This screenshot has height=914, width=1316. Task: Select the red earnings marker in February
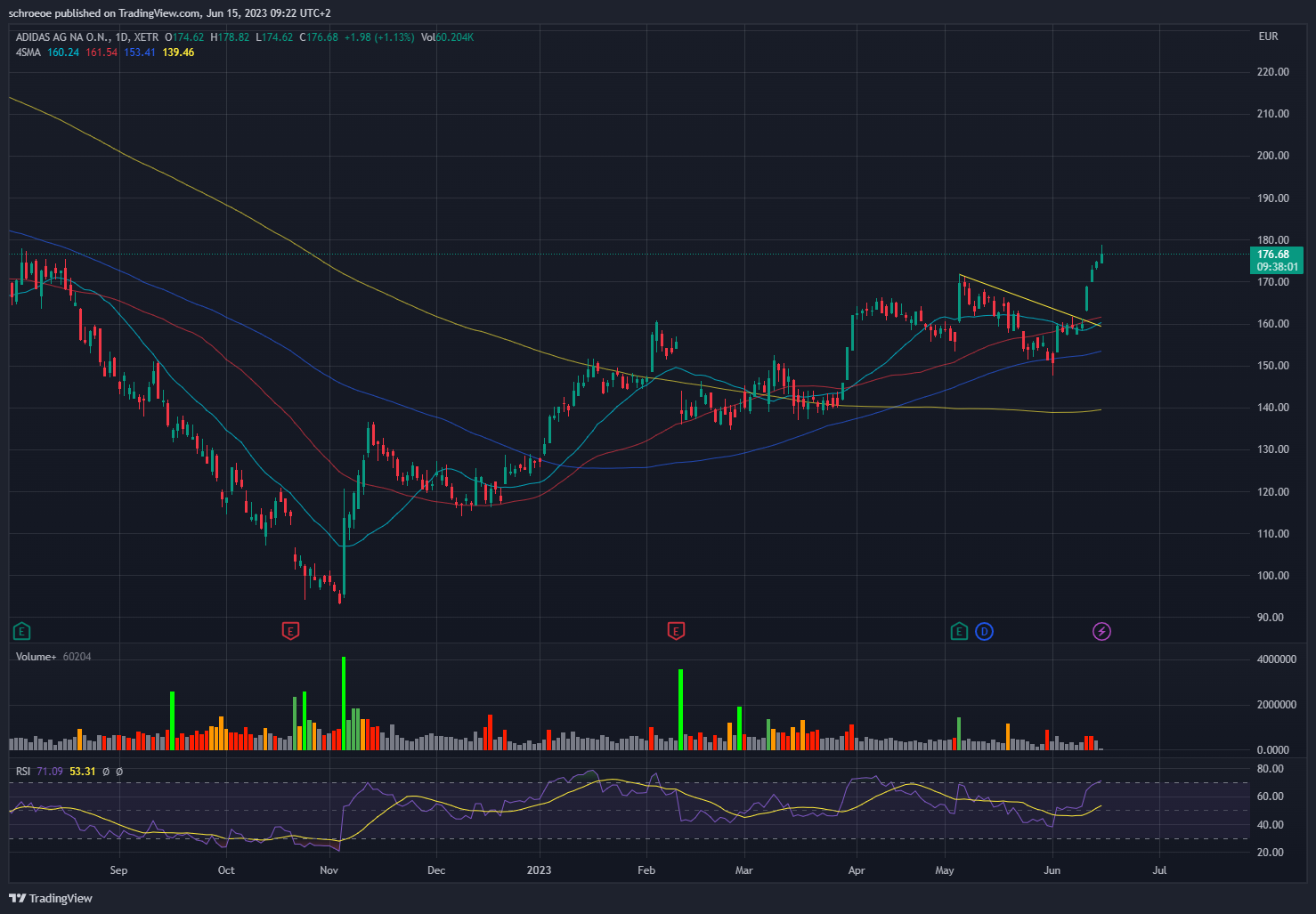pyautogui.click(x=676, y=632)
